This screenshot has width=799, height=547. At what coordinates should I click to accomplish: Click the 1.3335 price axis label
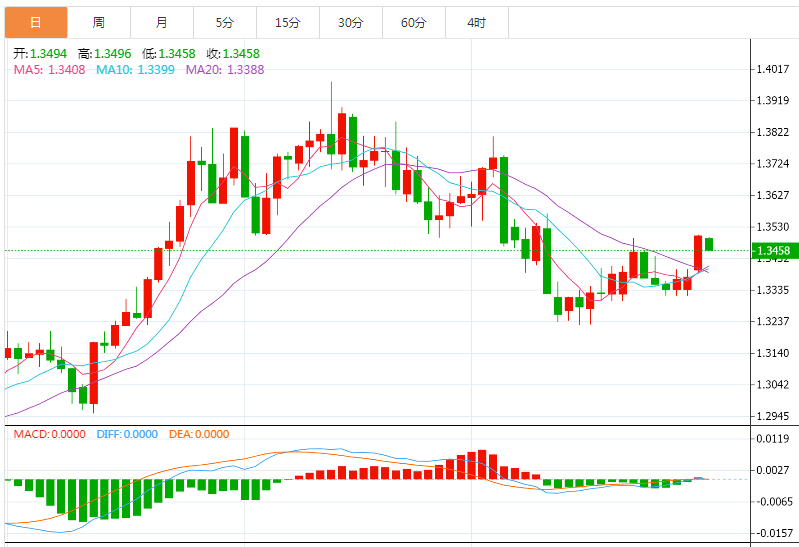[773, 290]
